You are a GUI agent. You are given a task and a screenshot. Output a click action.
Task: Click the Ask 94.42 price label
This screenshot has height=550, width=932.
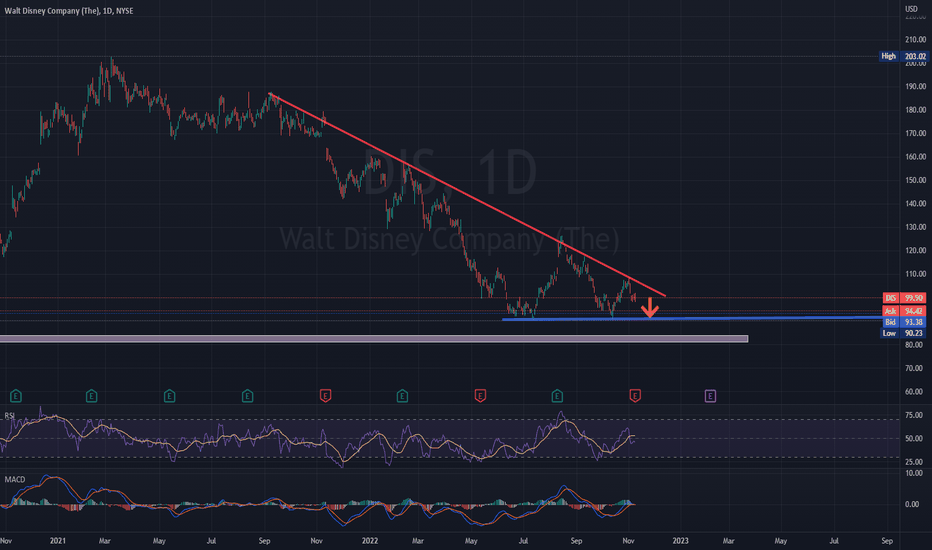905,311
